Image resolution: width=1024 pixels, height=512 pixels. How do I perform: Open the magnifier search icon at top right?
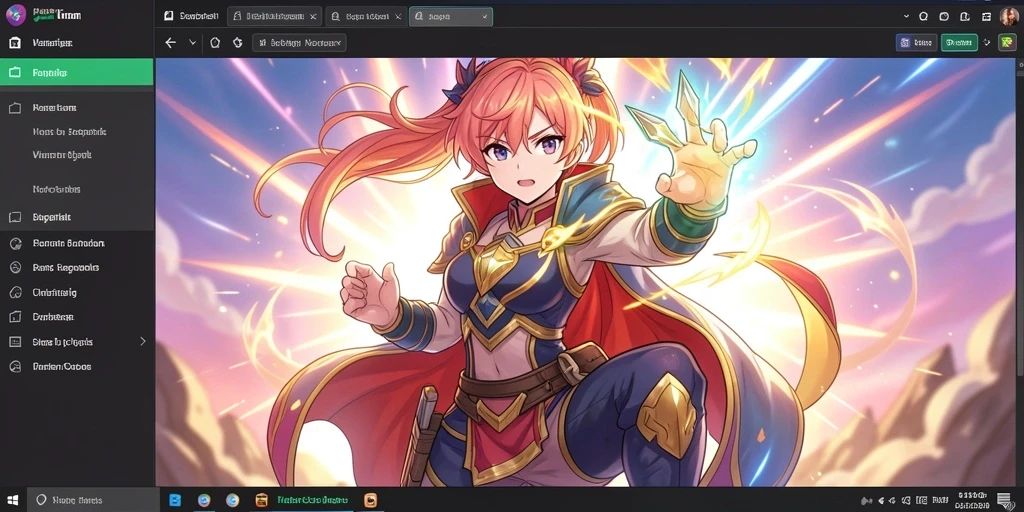923,16
